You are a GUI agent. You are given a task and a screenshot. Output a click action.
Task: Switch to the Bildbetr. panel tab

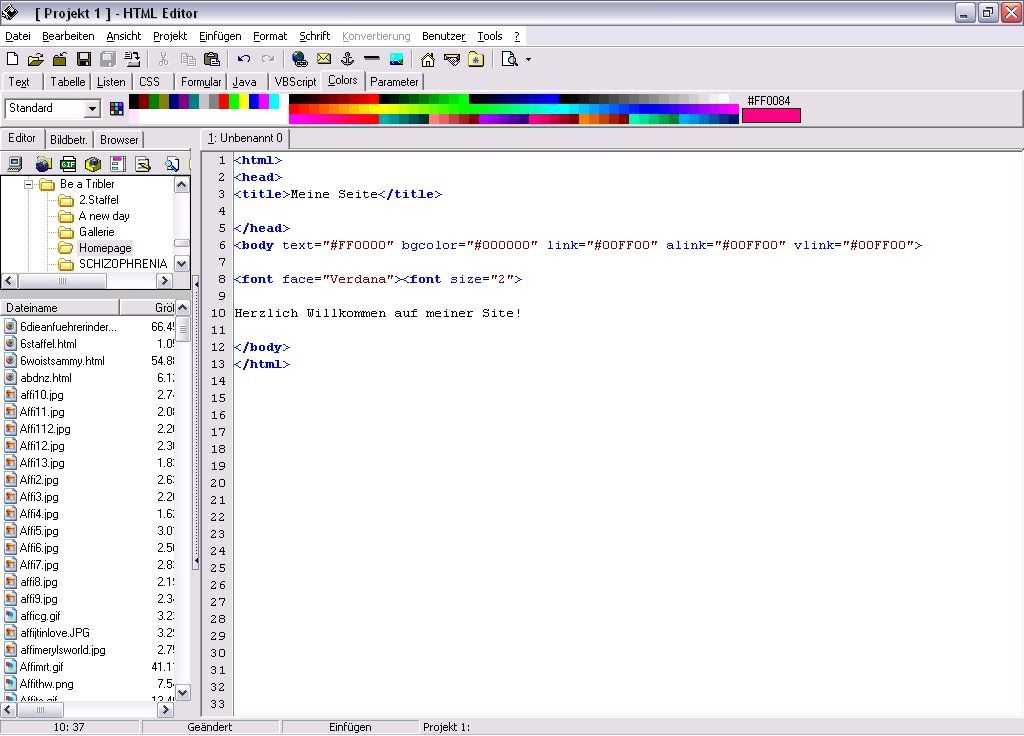click(69, 139)
